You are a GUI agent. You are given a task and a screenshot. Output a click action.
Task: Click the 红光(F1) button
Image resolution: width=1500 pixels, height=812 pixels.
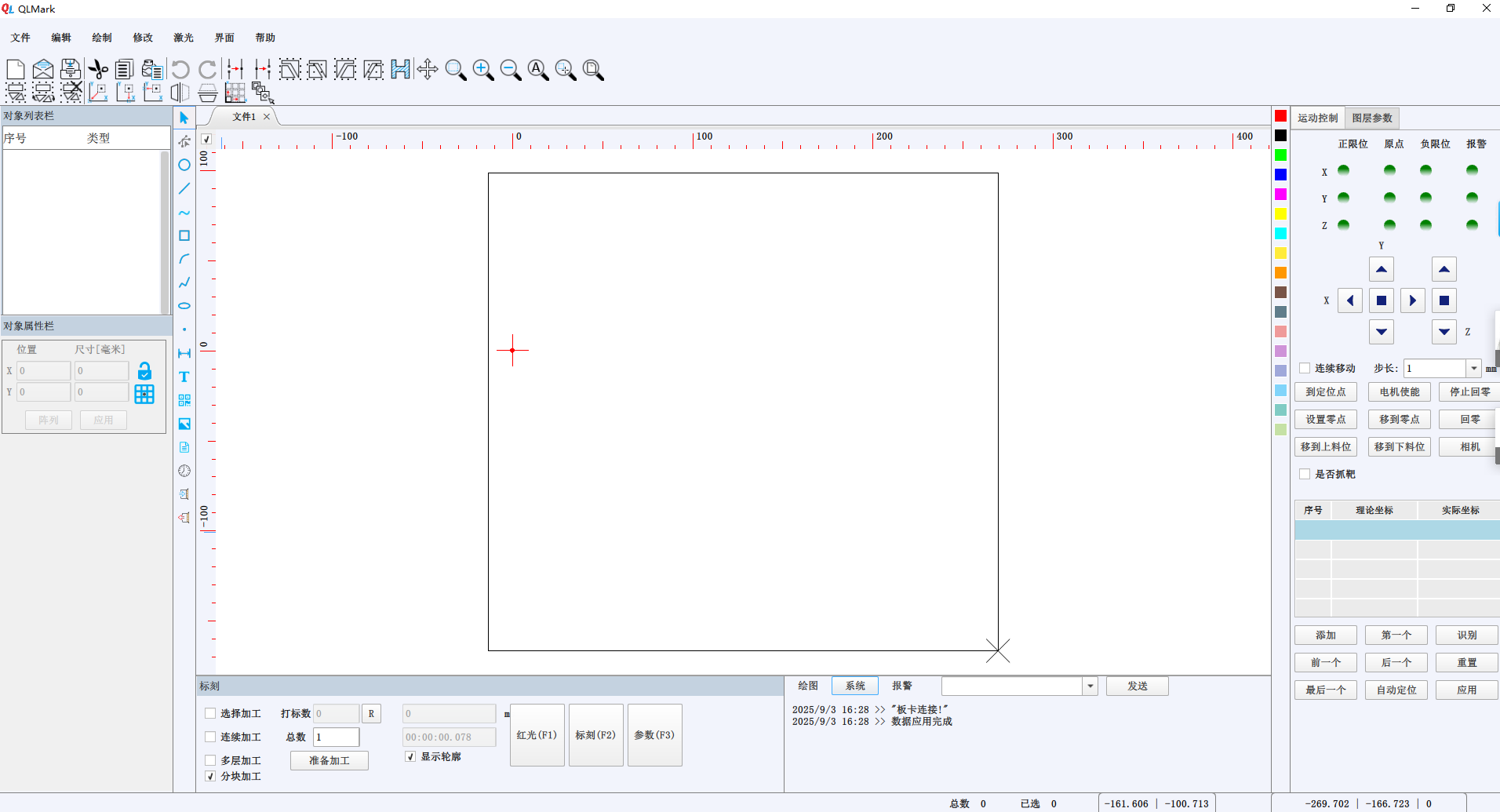tap(537, 735)
